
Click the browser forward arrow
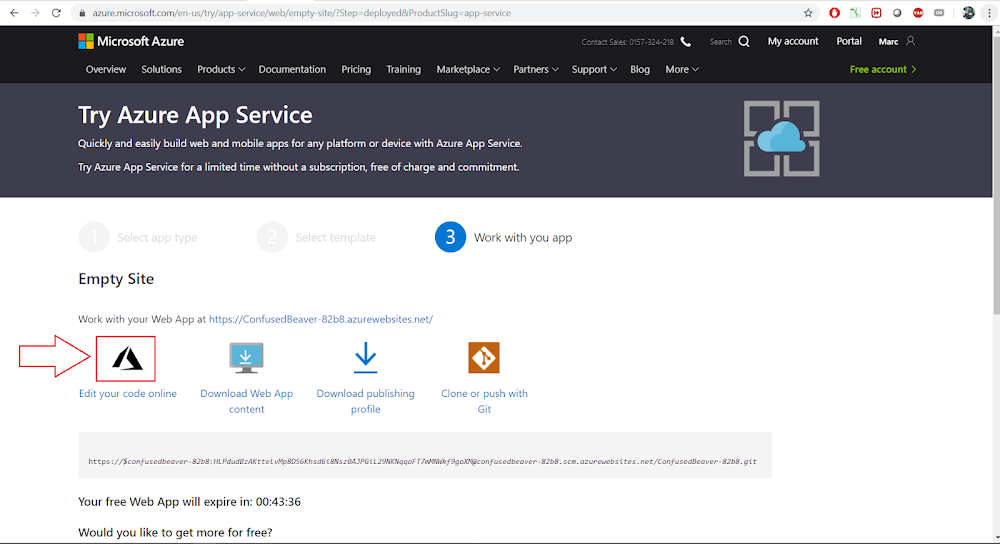click(35, 13)
